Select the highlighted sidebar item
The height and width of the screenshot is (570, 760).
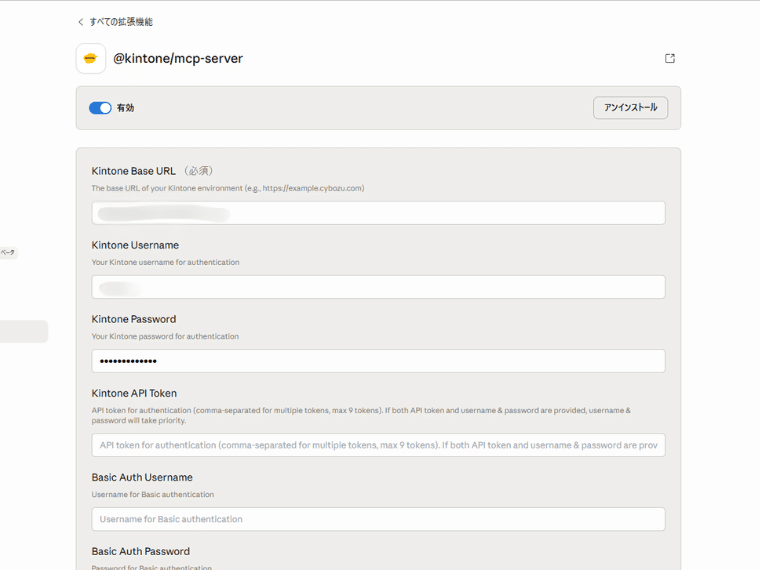[23, 332]
